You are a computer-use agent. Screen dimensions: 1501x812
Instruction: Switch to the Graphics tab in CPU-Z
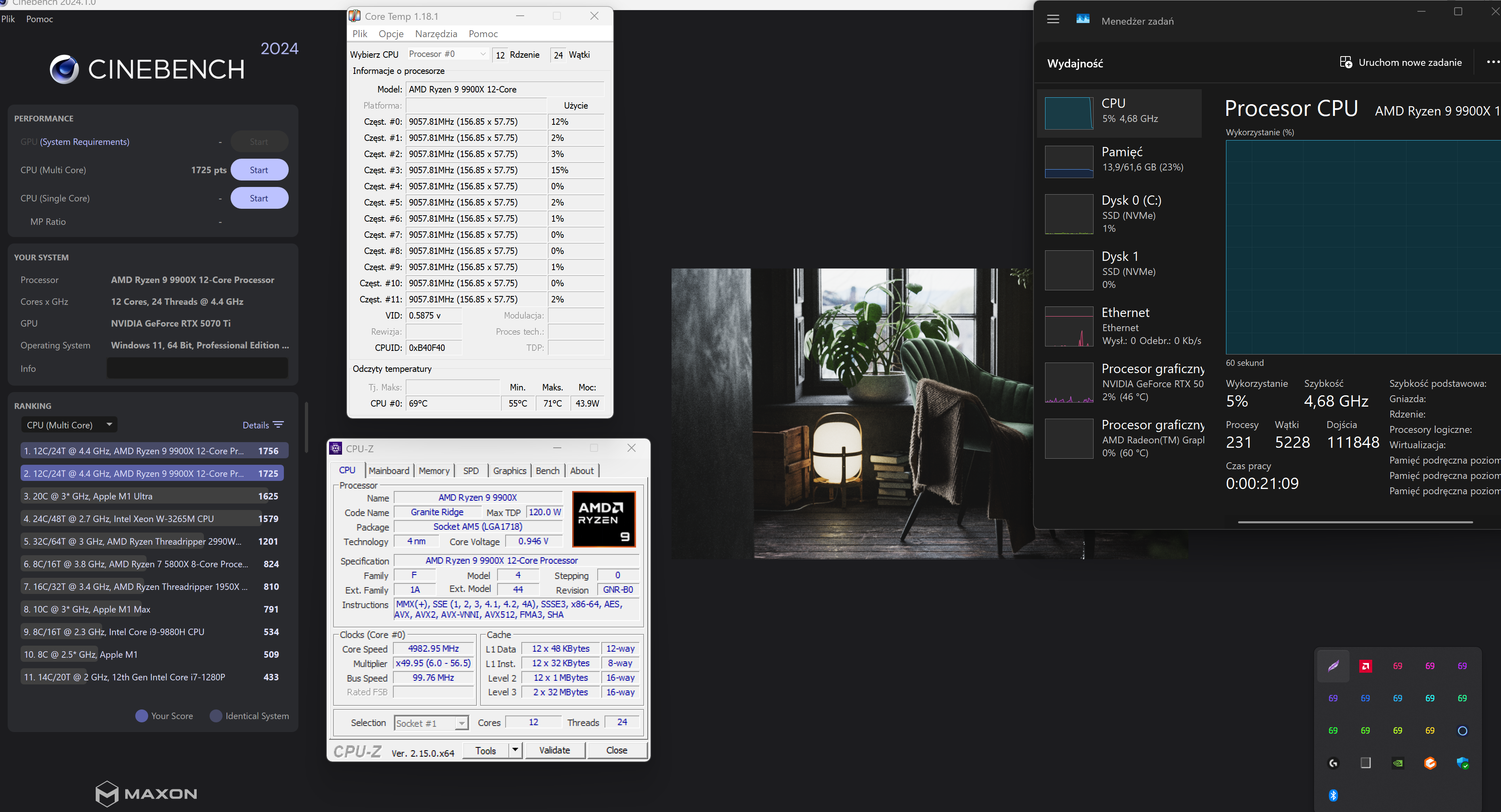click(x=509, y=470)
